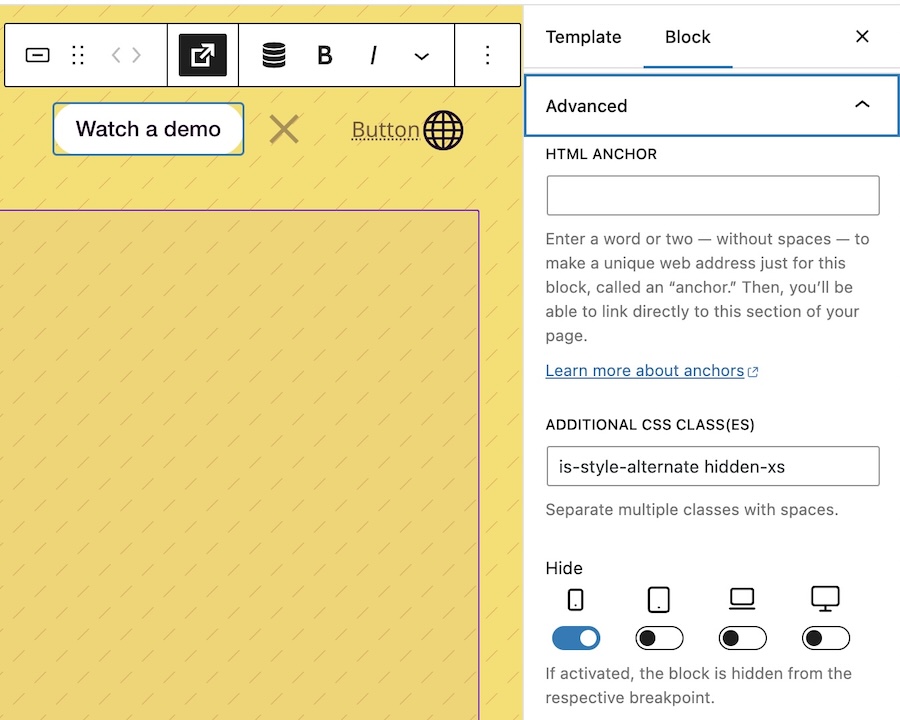
Task: Open the more formatting options chevron
Action: pyautogui.click(x=421, y=55)
